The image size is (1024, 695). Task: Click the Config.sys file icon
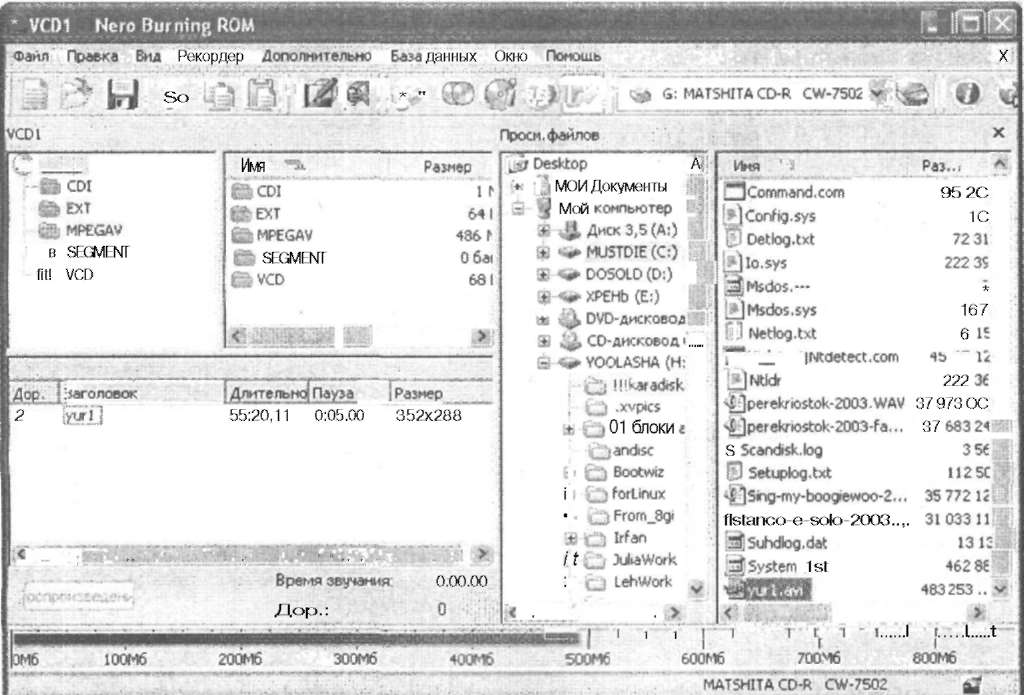[x=734, y=216]
